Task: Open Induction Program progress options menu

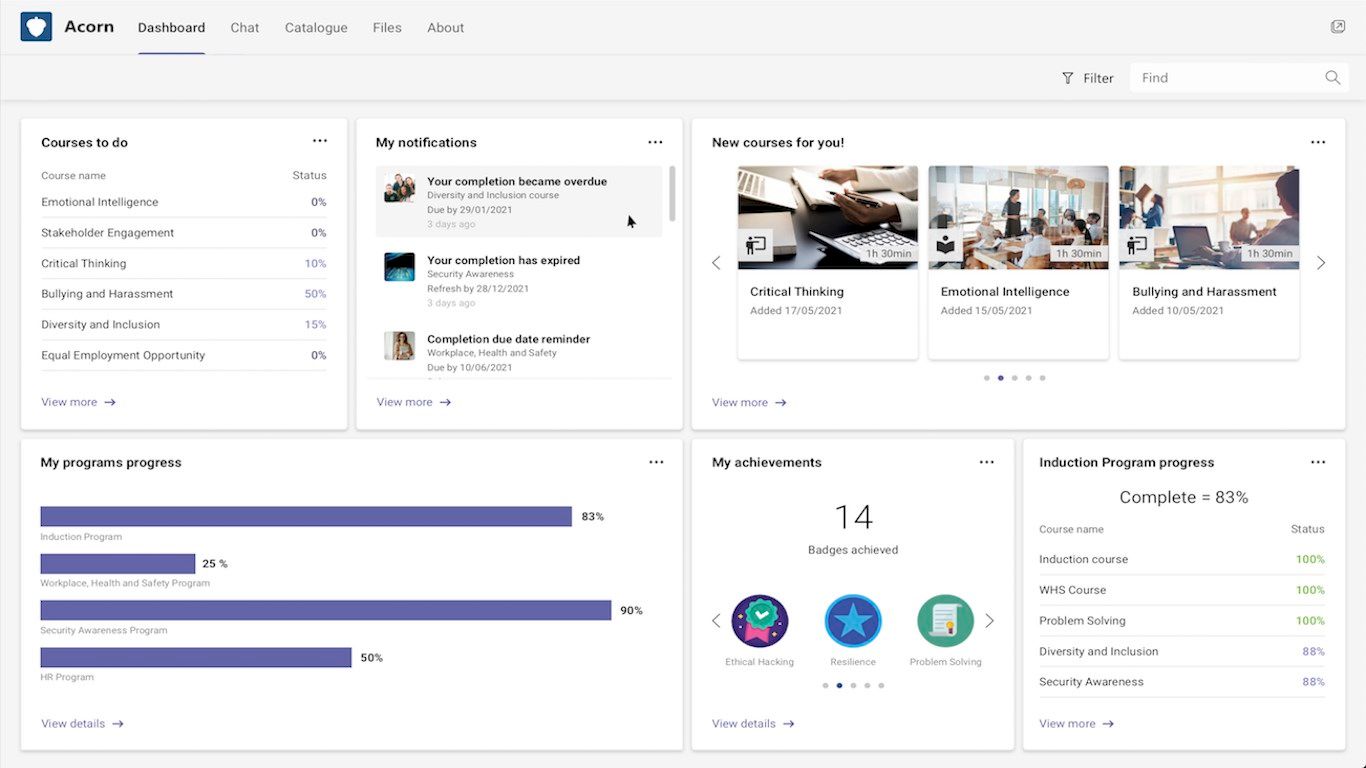Action: point(1318,462)
